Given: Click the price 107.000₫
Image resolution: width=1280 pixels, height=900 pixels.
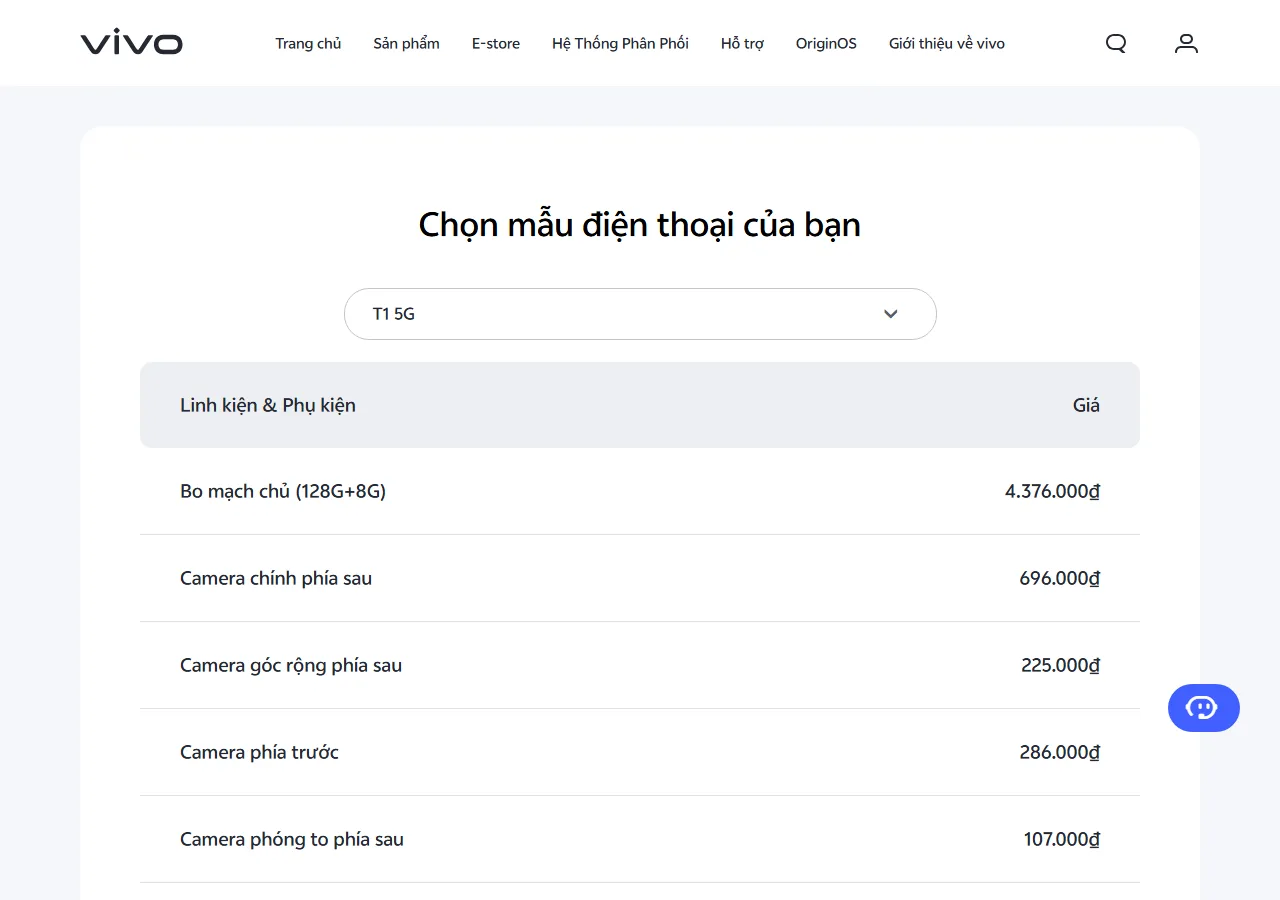Looking at the screenshot, I should pos(1061,839).
